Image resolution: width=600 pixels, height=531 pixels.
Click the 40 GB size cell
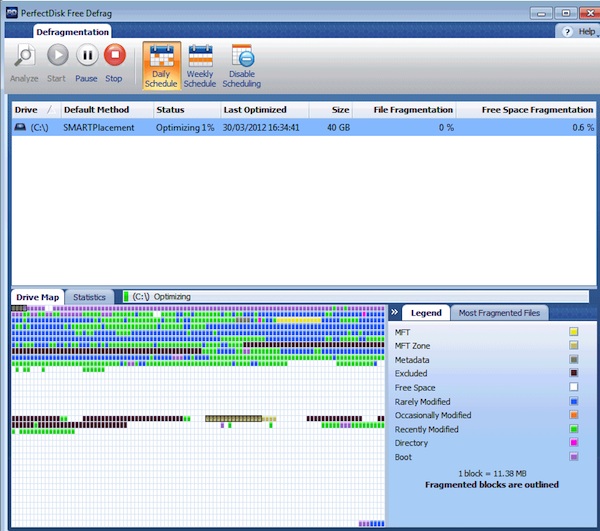(339, 128)
